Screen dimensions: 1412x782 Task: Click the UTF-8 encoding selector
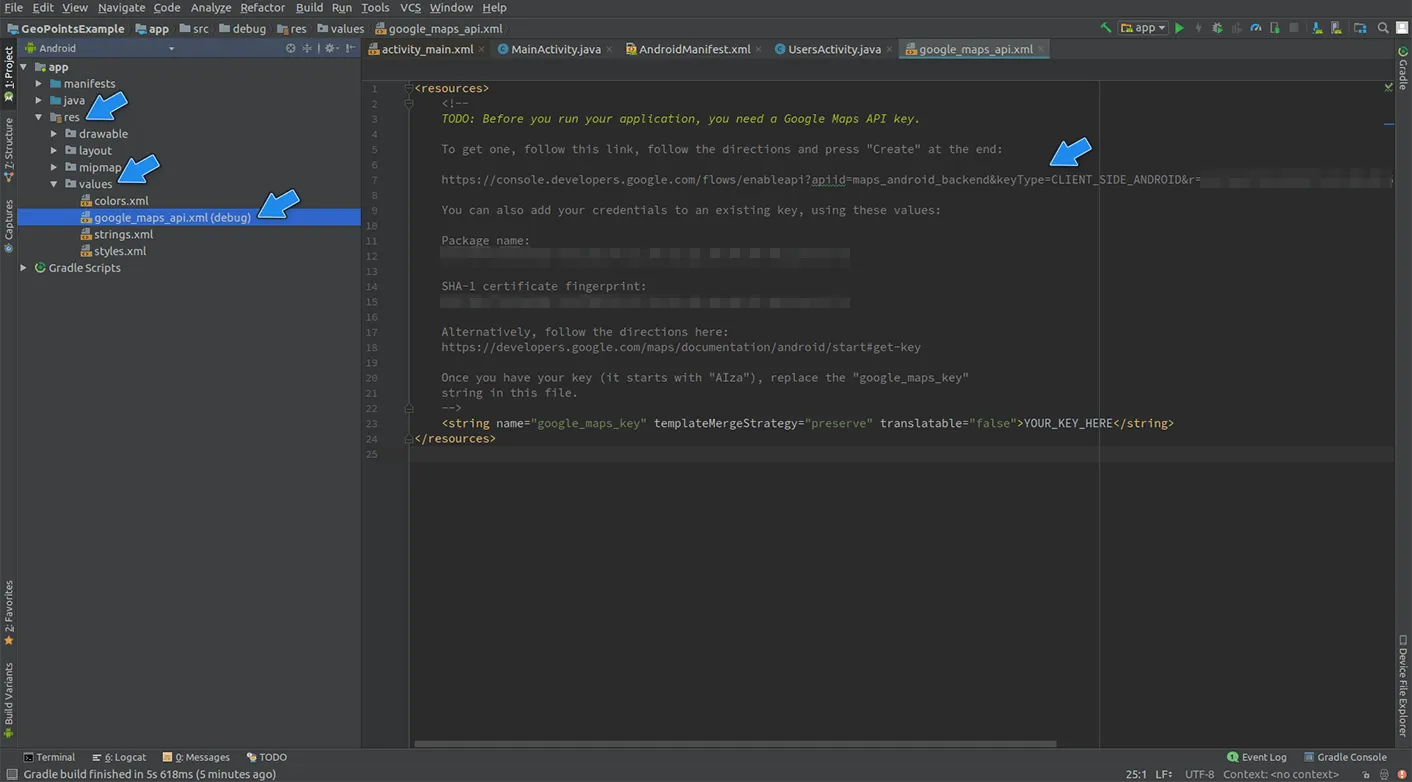(x=1199, y=774)
